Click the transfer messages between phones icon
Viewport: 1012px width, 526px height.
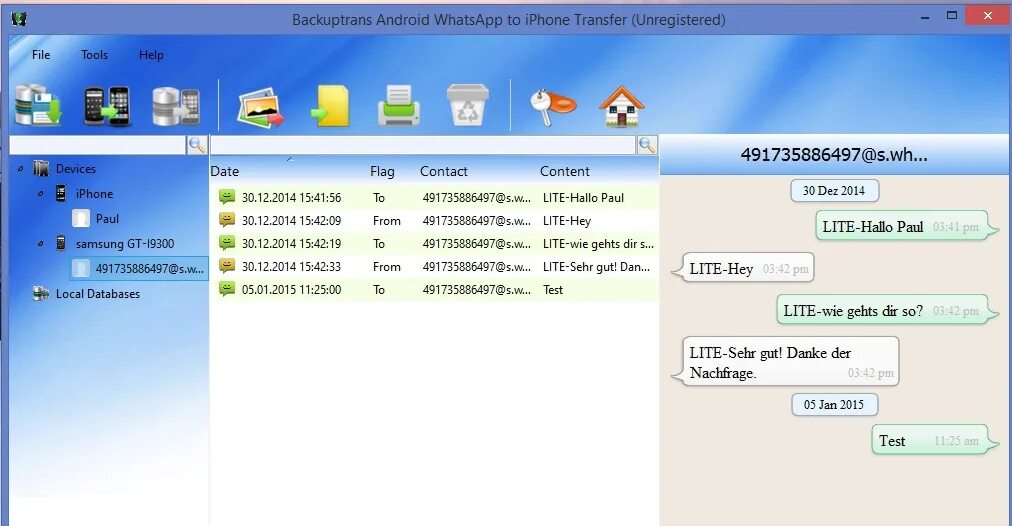point(106,105)
